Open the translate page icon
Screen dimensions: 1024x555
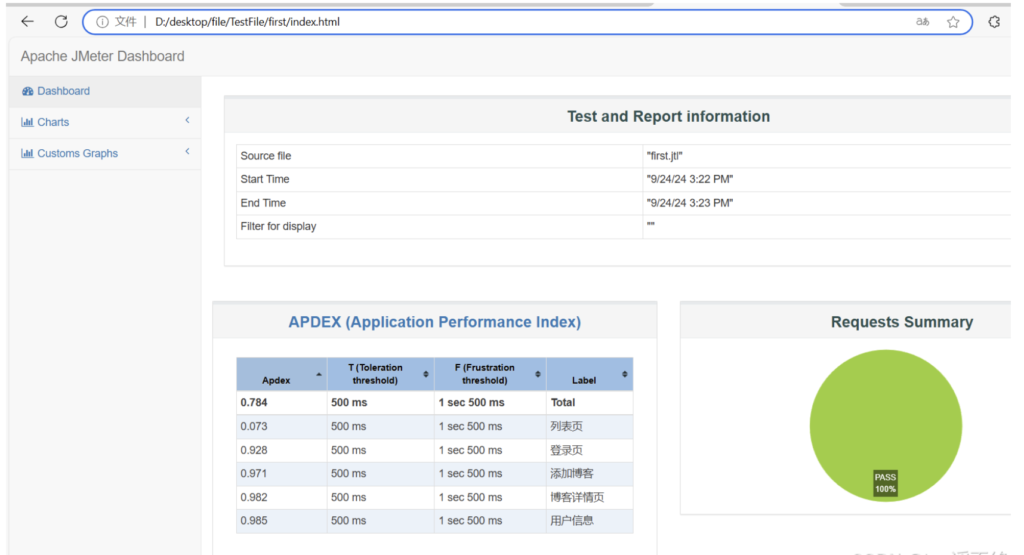[x=922, y=22]
